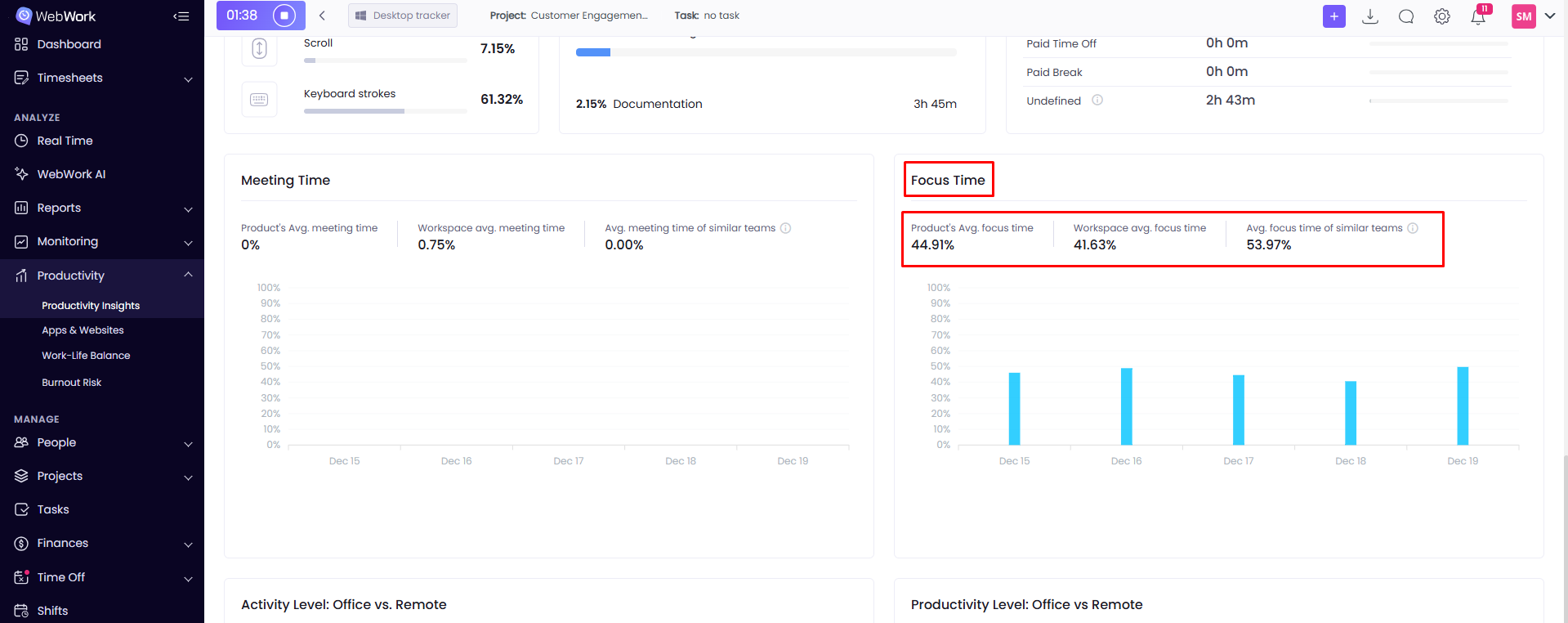This screenshot has width=1568, height=623.
Task: Open WebWork AI page
Action: (x=71, y=174)
